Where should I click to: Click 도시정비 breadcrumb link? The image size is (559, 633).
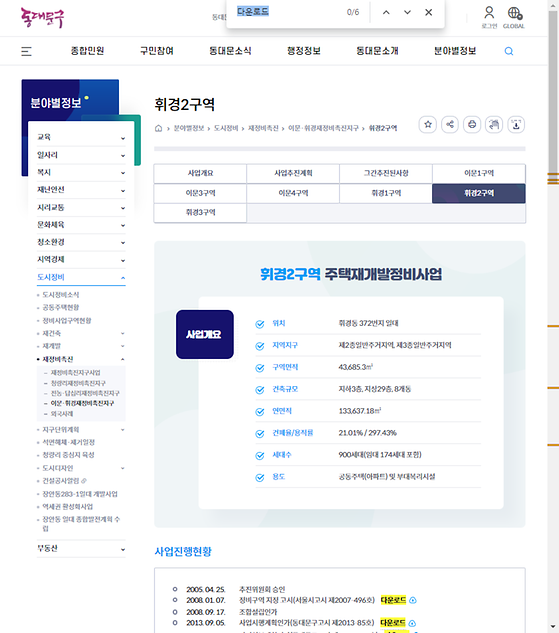(226, 128)
